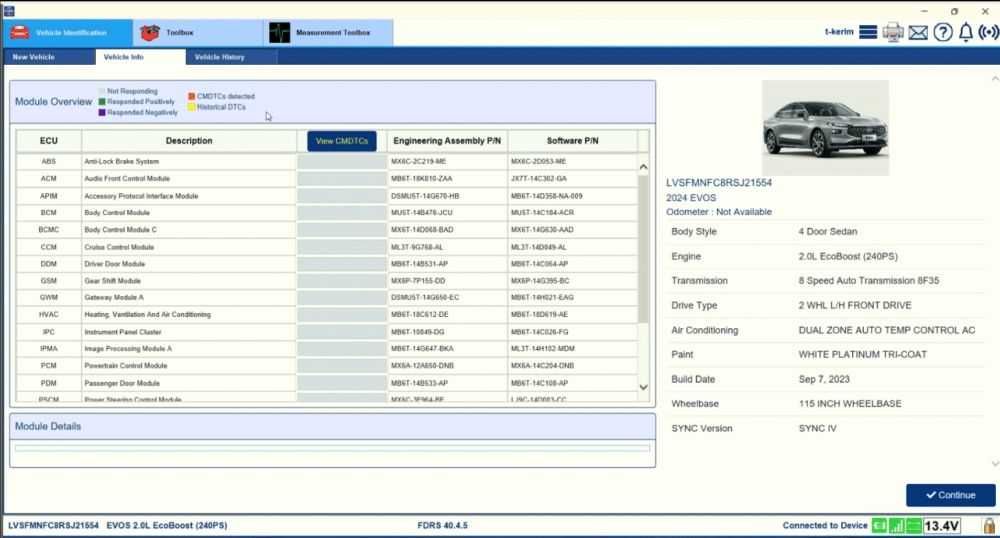Viewport: 1000px width, 538px height.
Task: Select the New Vehicle sub-tab
Action: click(x=49, y=57)
